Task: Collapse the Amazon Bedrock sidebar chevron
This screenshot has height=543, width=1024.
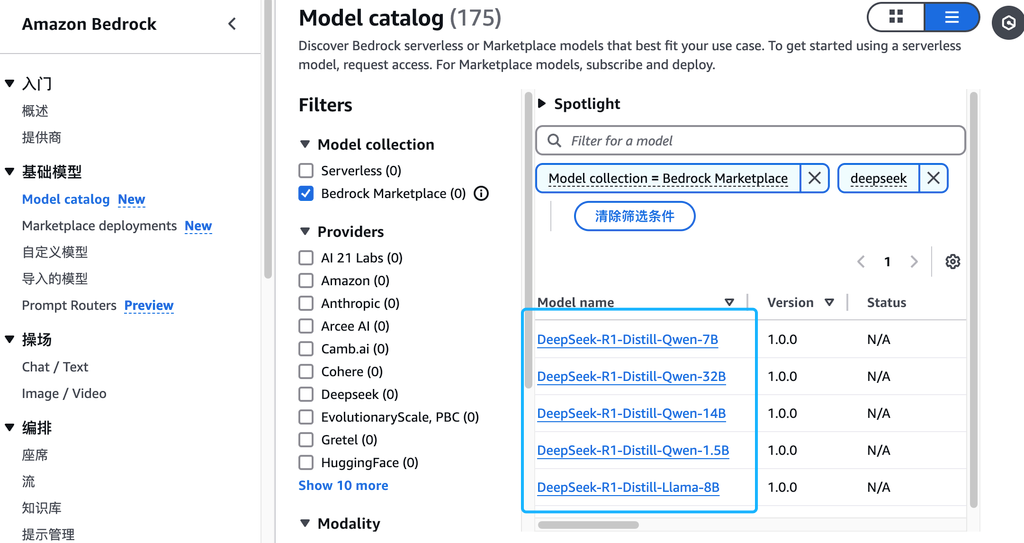Action: (232, 24)
